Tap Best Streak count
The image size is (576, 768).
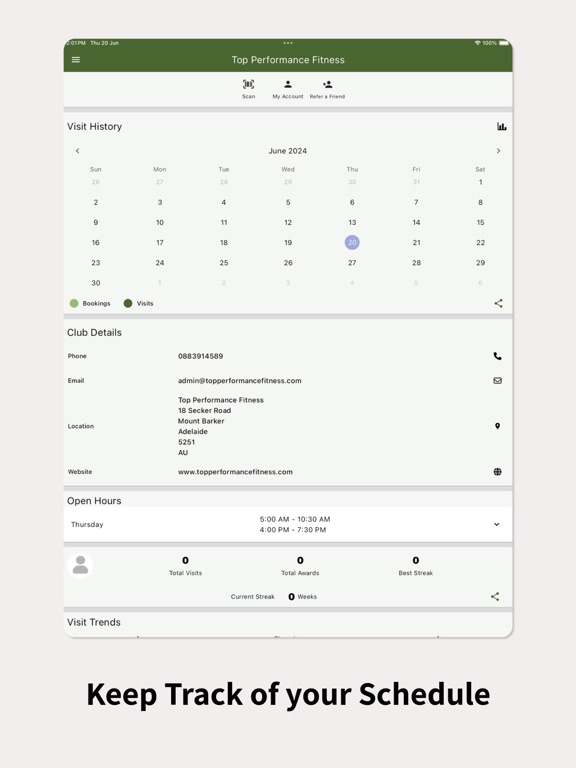(416, 560)
